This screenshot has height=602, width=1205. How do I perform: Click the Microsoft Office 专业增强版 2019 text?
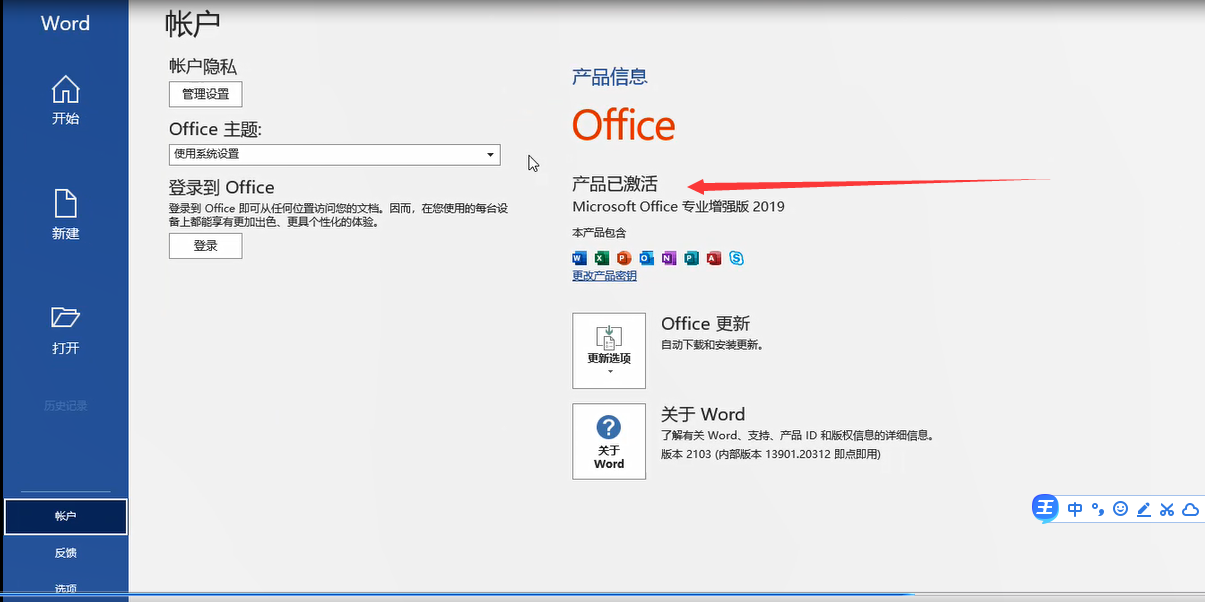678,207
